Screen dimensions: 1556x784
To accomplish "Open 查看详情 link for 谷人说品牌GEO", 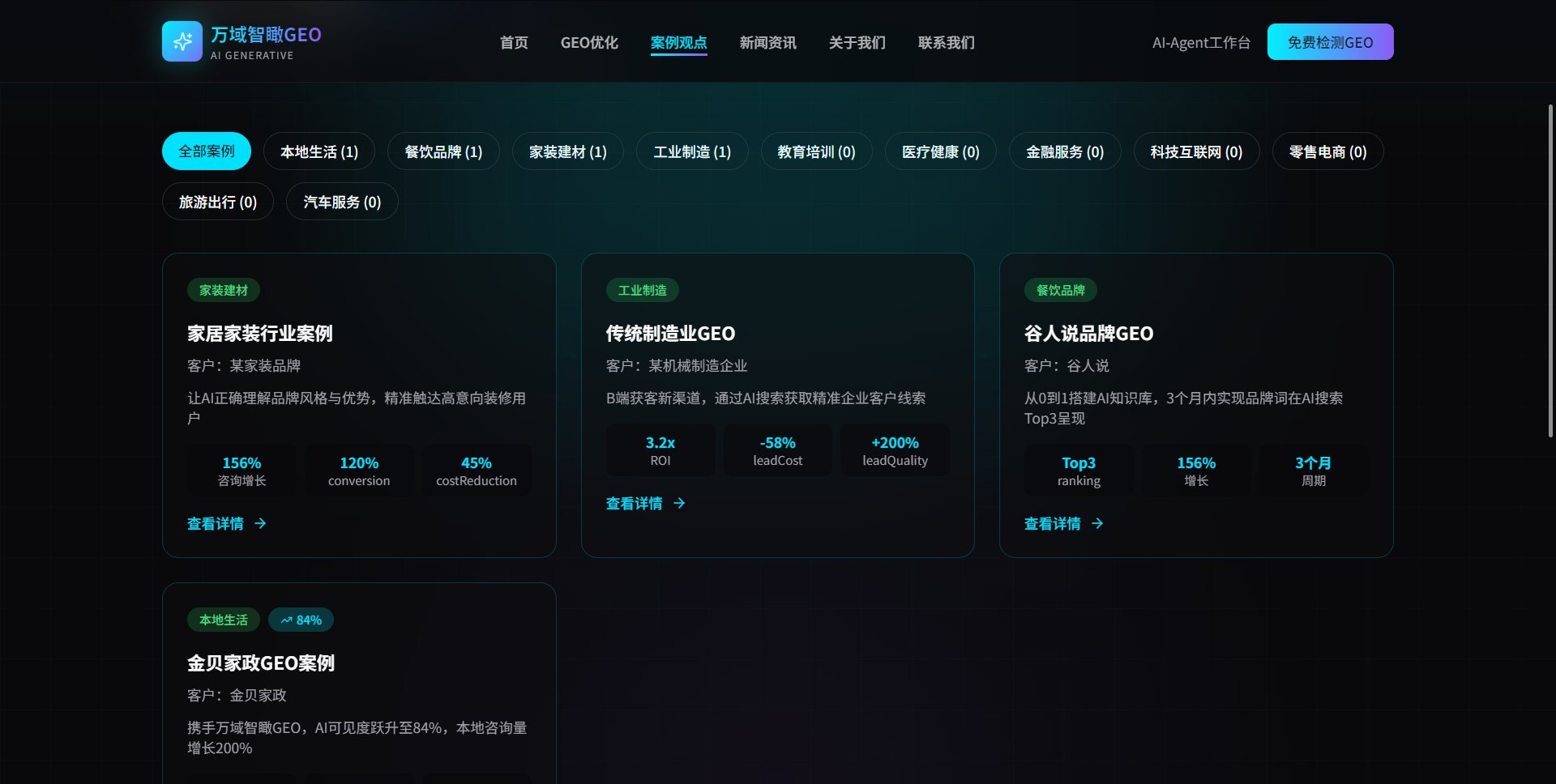I will coord(1064,524).
